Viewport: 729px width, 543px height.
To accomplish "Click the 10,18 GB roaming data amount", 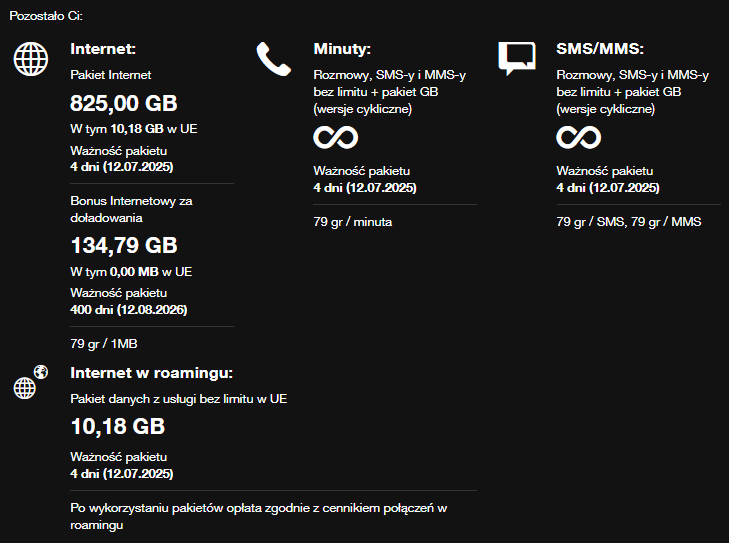I will point(117,426).
